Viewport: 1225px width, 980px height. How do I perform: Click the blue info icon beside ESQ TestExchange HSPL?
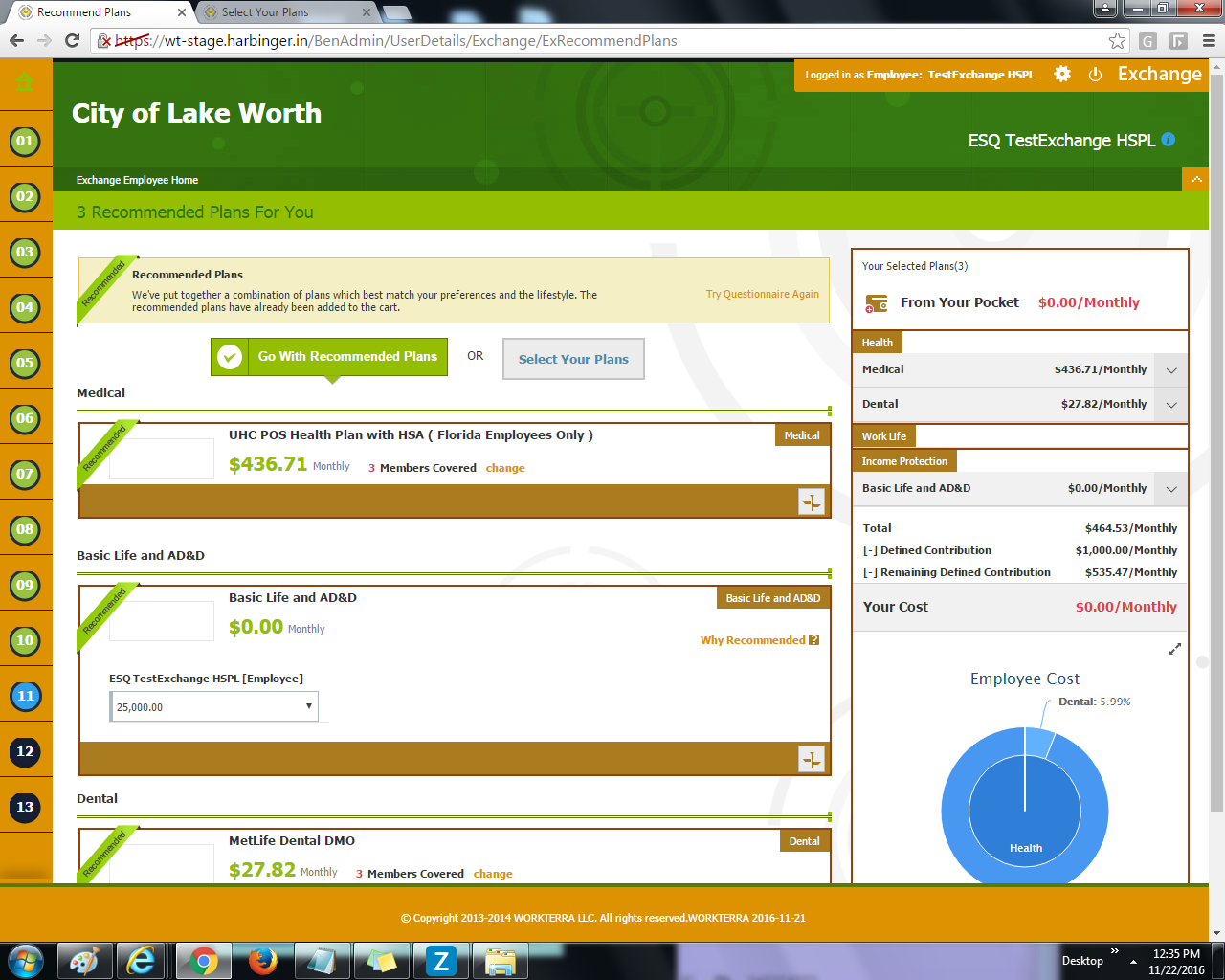pos(1169,139)
